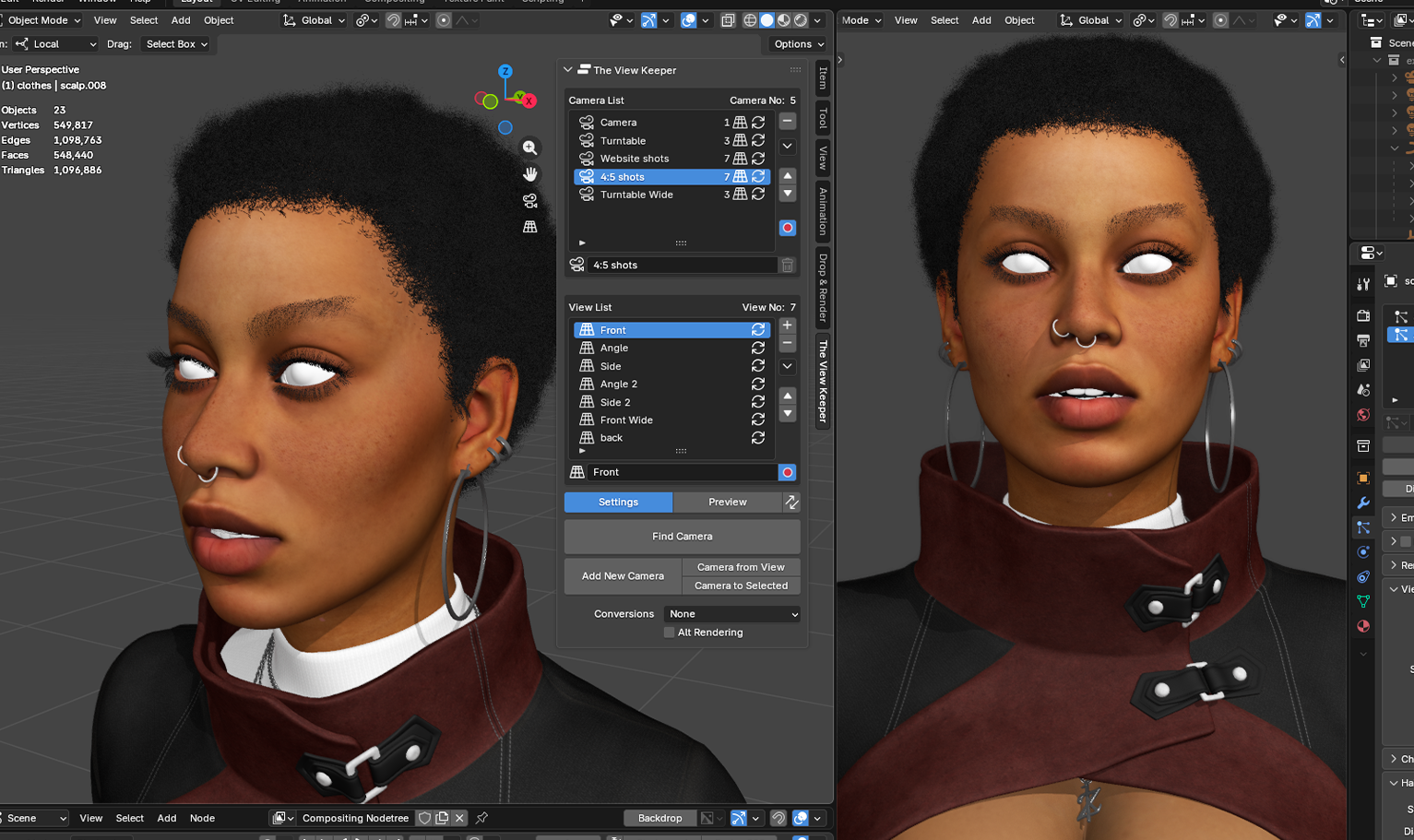Select the Turntable Wide camera entry
Image resolution: width=1414 pixels, height=840 pixels.
636,195
